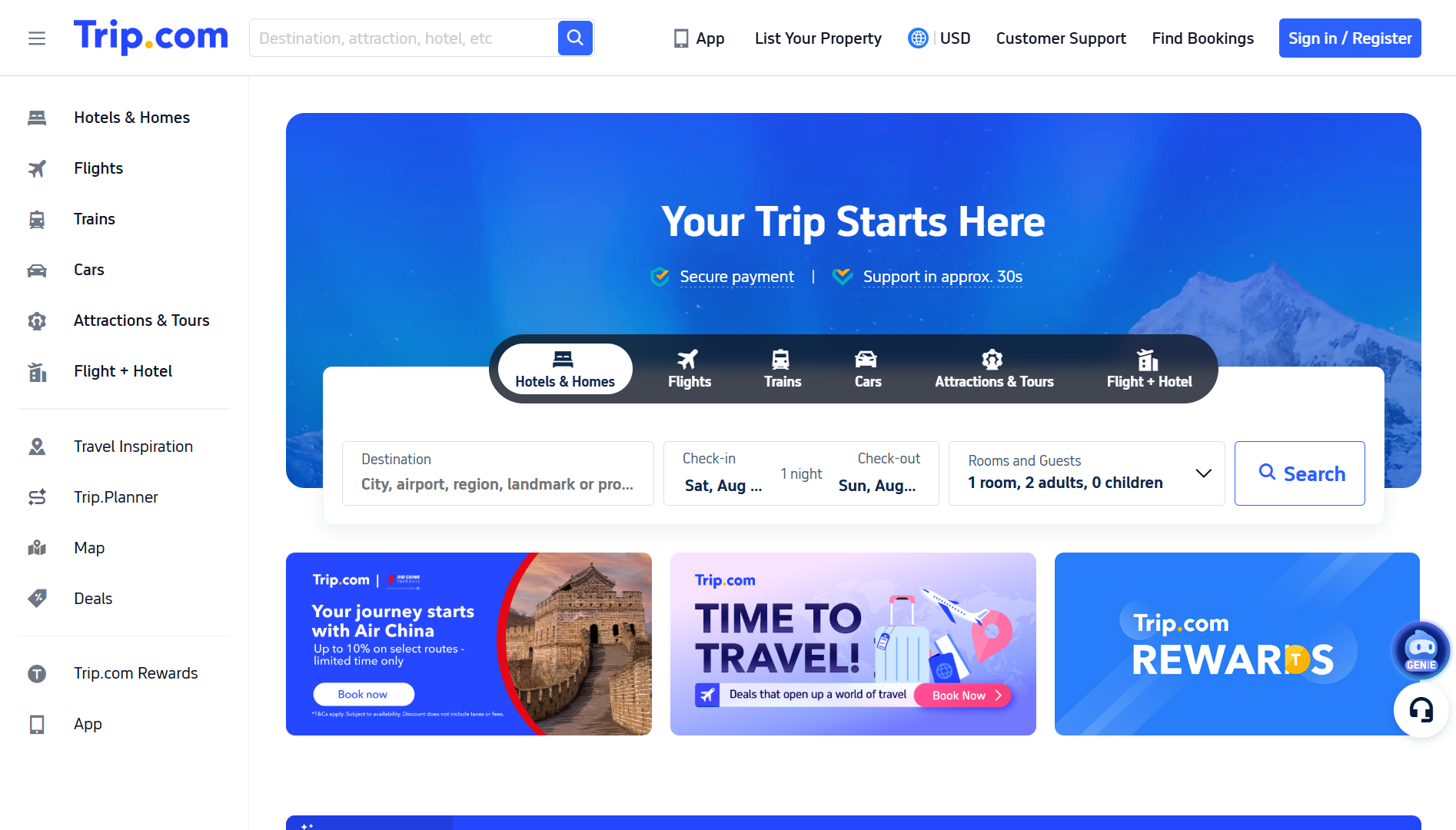Open the USD currency selector
The image size is (1456, 830).
point(955,38)
